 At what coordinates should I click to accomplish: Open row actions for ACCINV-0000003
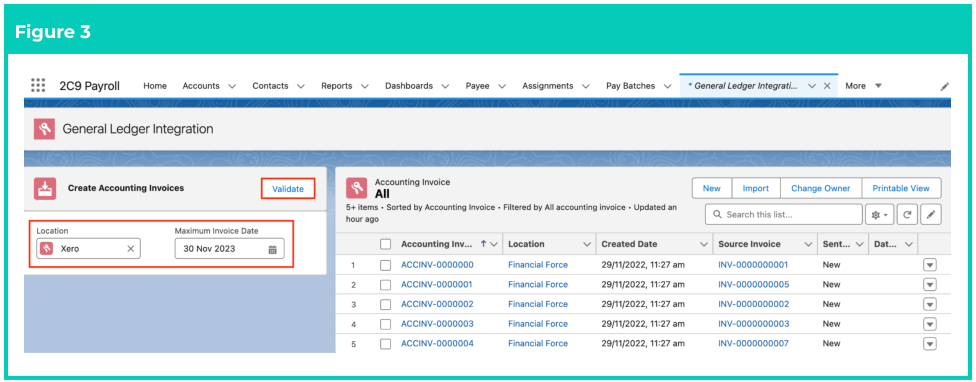(930, 324)
